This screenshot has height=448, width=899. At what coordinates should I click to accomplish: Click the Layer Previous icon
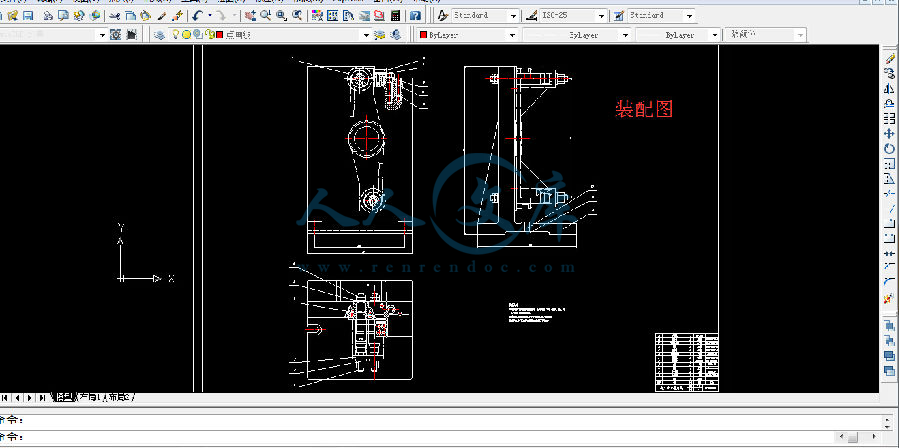coord(396,35)
